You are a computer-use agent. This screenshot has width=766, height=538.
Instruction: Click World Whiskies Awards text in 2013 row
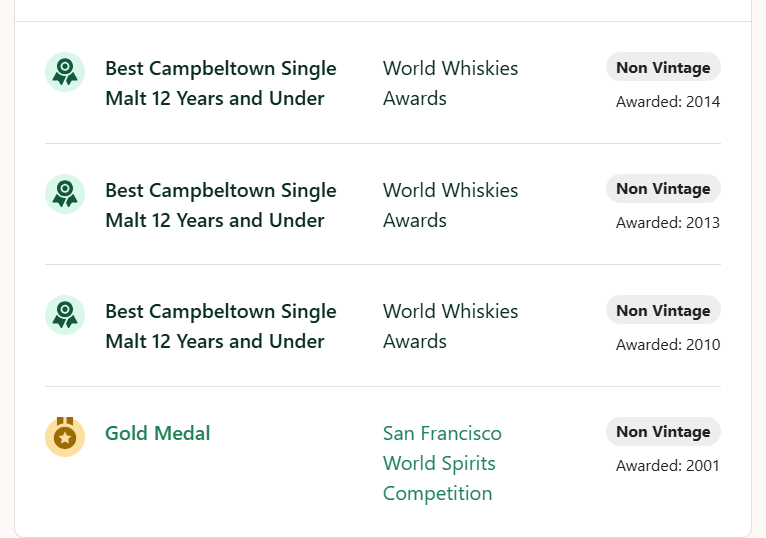pyautogui.click(x=450, y=205)
